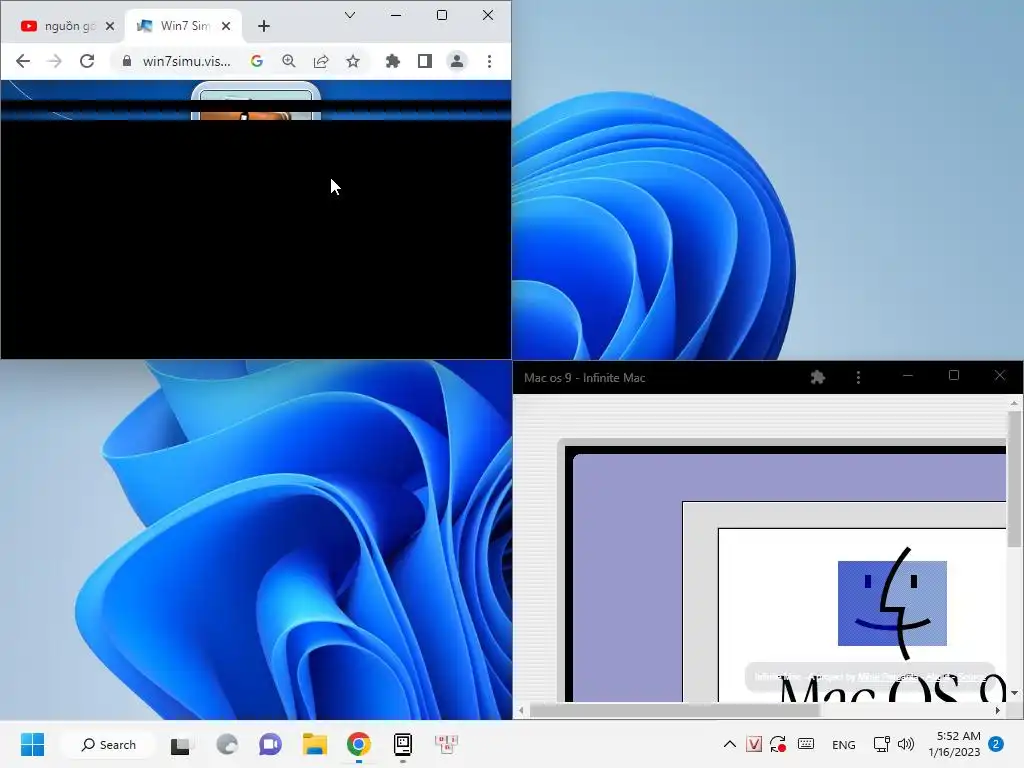This screenshot has height=768, width=1024.
Task: Click the Mac OS Finder face logo
Action: [892, 603]
